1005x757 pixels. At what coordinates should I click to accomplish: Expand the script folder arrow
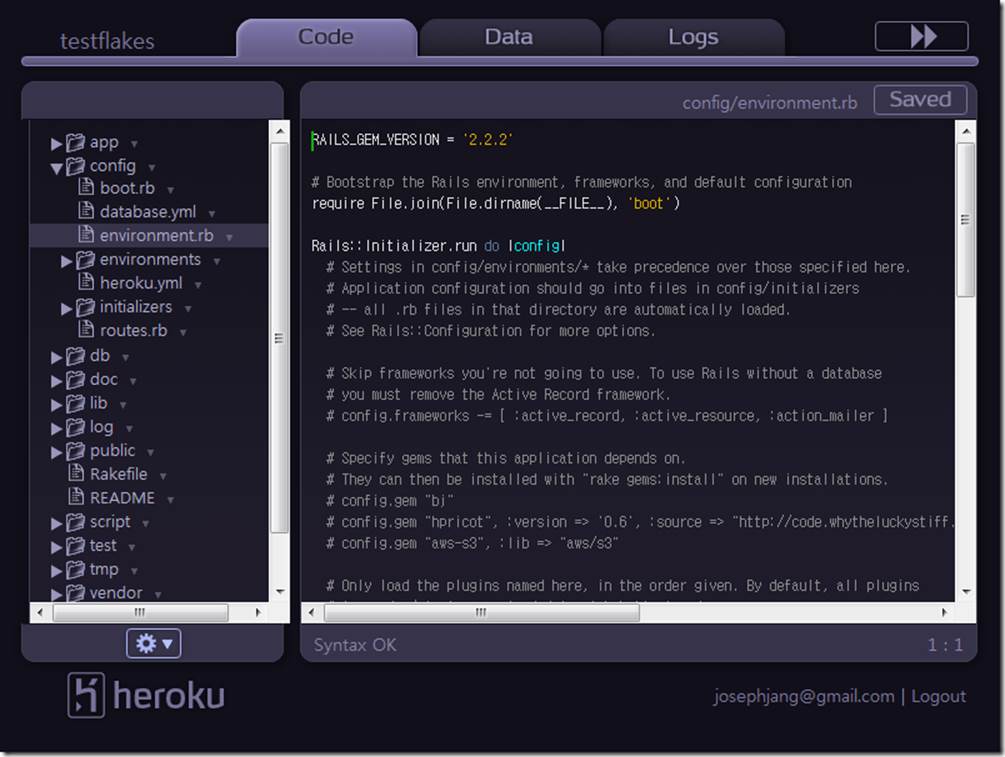56,523
